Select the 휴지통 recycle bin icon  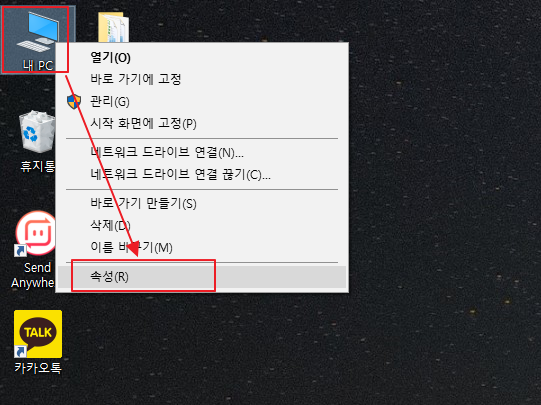pos(37,131)
